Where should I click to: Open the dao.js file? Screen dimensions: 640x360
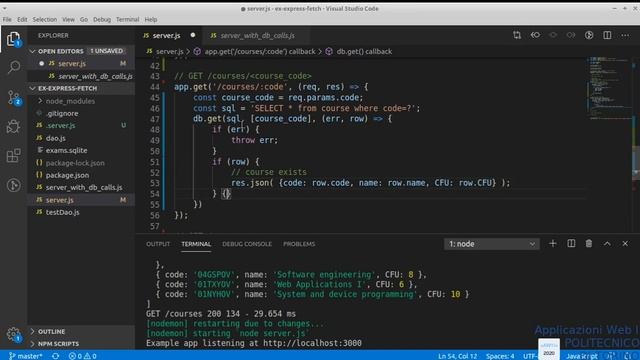click(56, 138)
